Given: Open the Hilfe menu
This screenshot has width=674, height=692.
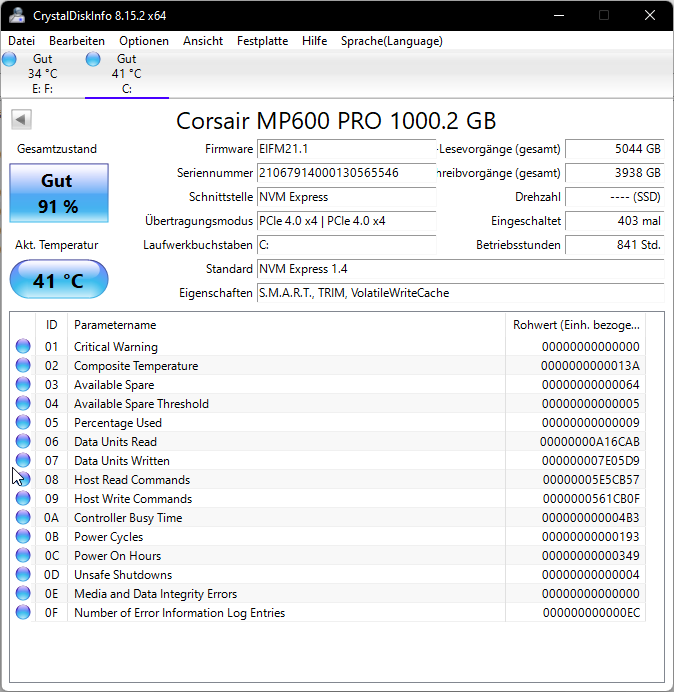Looking at the screenshot, I should 314,41.
